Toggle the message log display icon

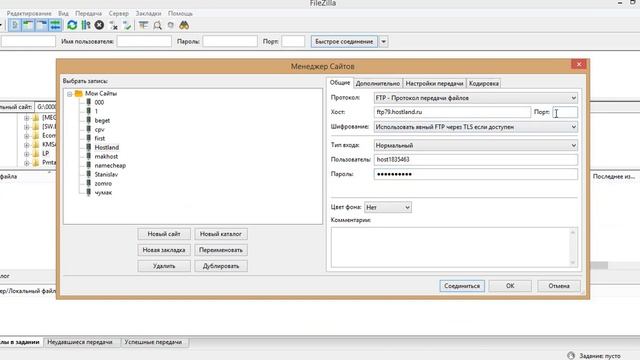[15, 25]
